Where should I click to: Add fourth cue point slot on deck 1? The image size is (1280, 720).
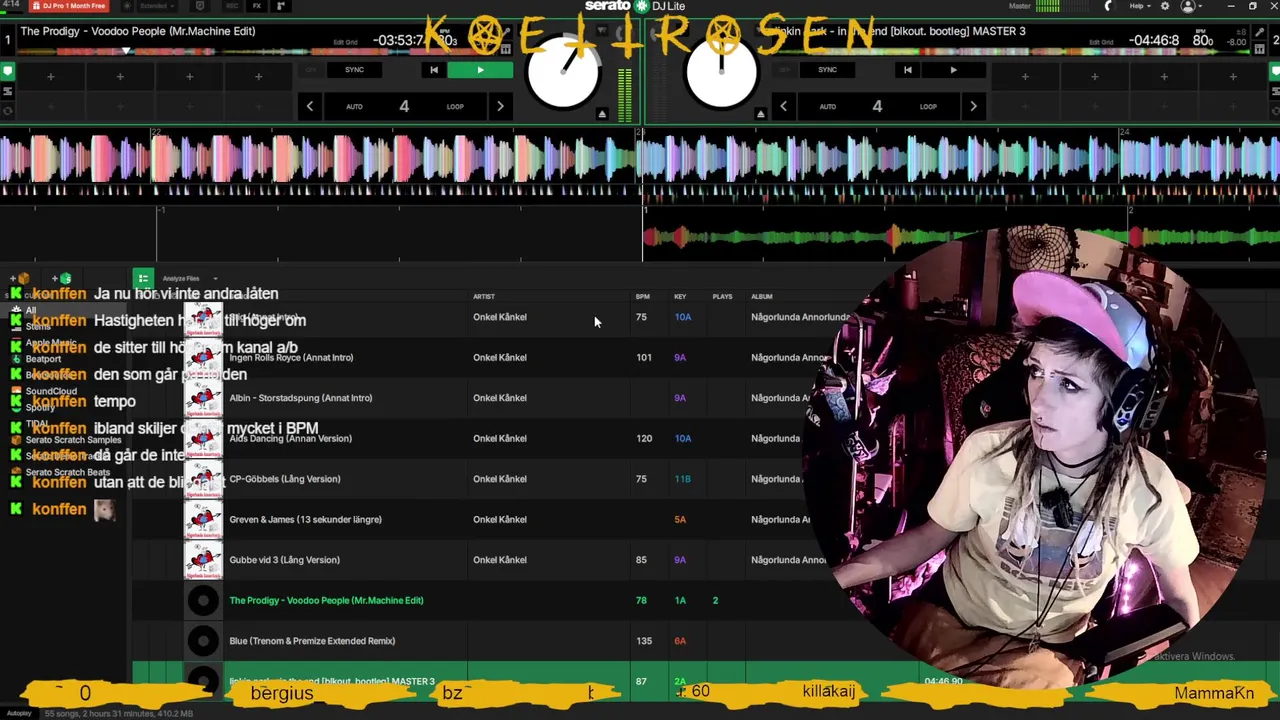(258, 77)
